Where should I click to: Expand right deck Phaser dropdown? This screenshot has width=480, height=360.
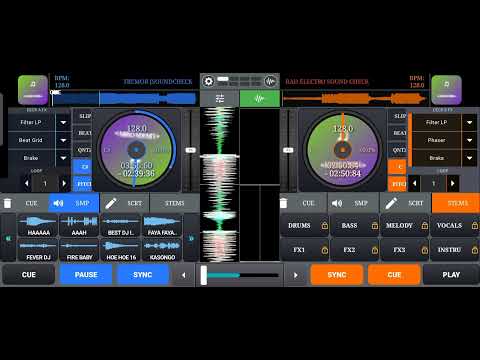coord(469,140)
